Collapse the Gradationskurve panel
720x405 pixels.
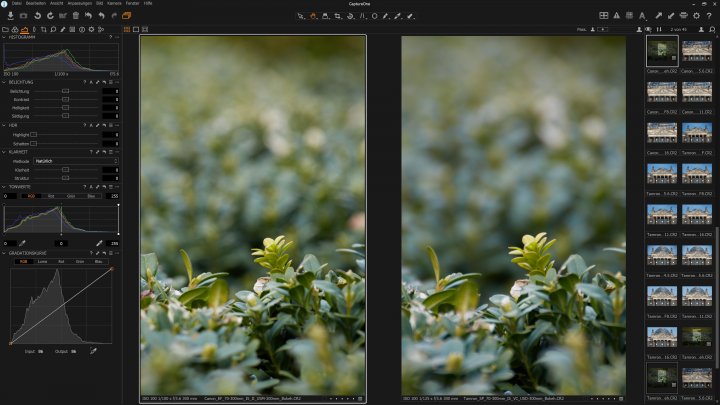pos(4,254)
